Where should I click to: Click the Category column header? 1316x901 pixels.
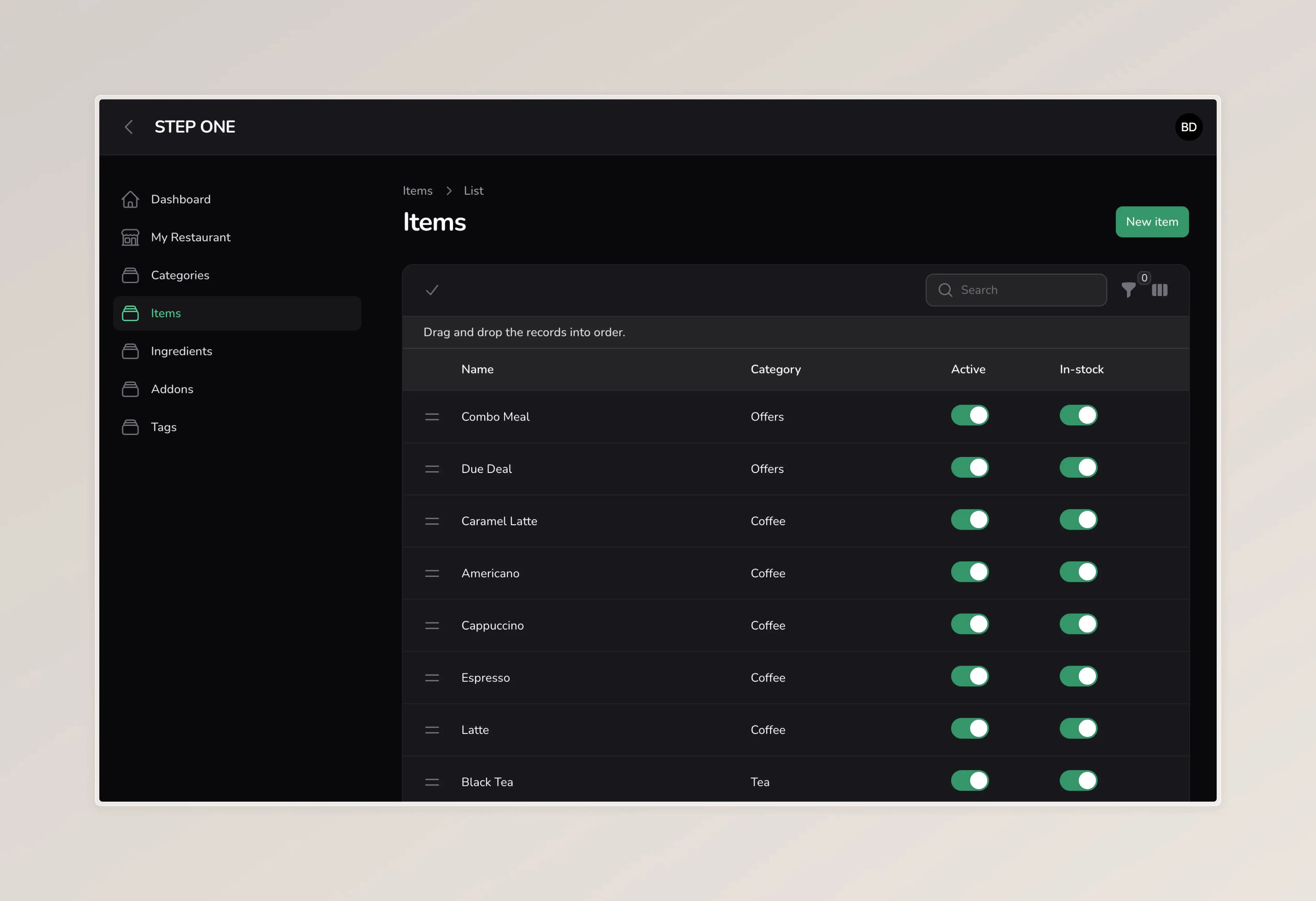pos(775,370)
